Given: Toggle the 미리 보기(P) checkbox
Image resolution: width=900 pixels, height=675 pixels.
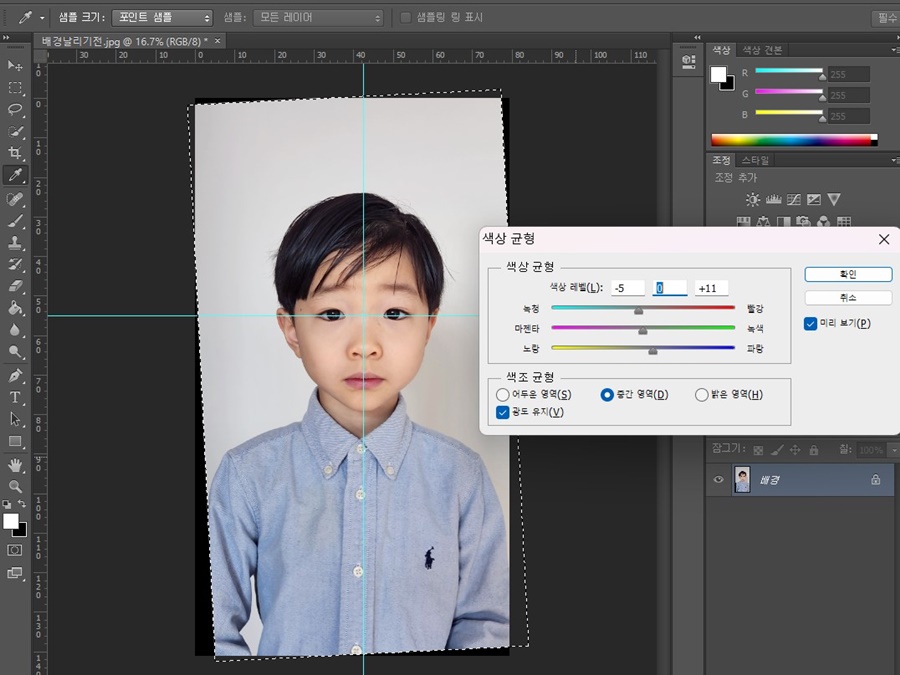Looking at the screenshot, I should click(810, 324).
